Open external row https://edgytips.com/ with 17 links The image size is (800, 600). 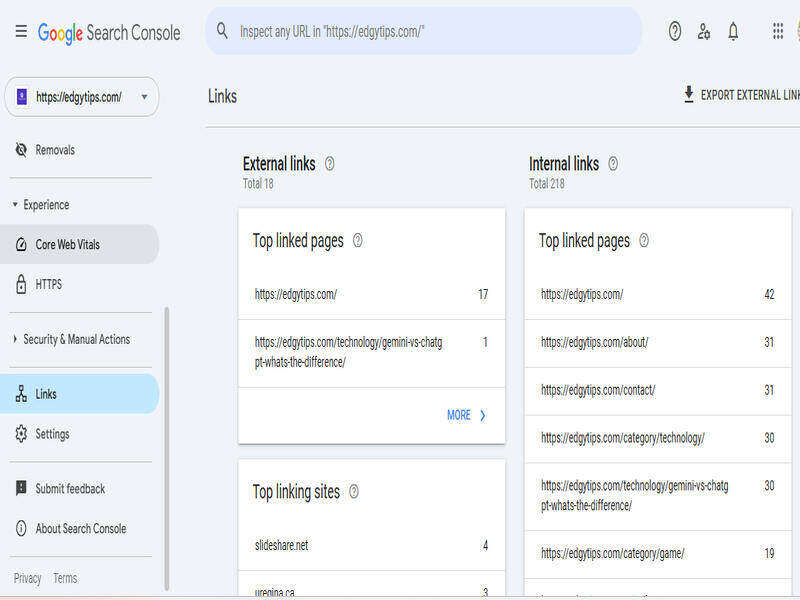point(371,295)
